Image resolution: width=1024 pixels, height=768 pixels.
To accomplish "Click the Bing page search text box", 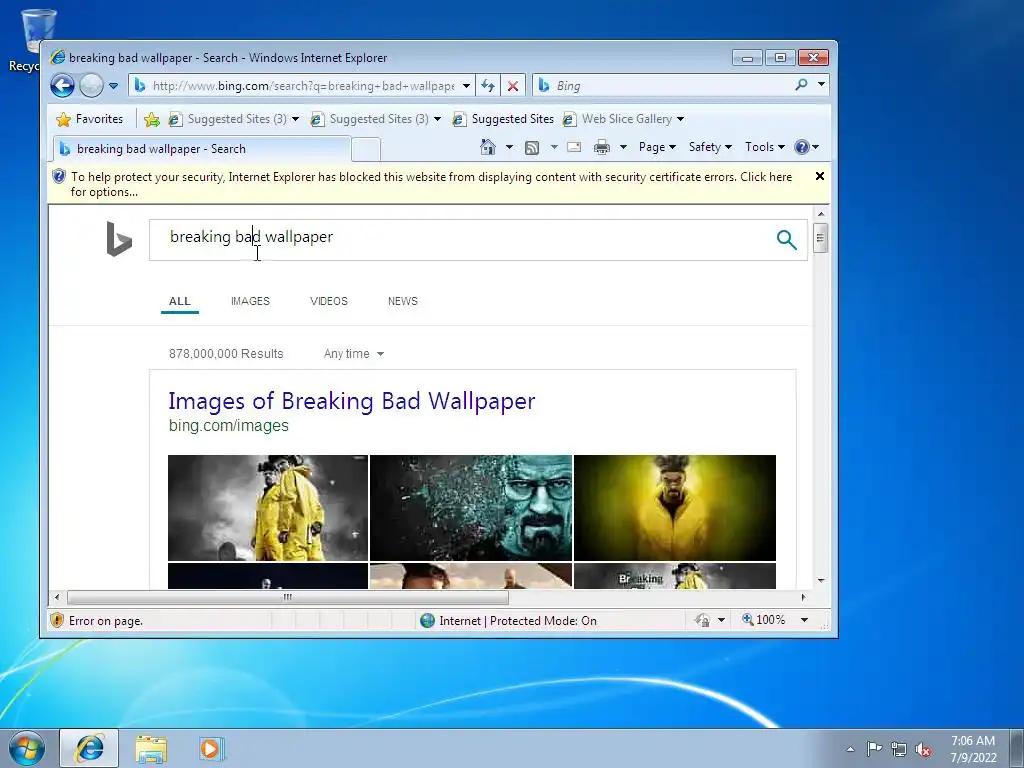I will pos(457,240).
